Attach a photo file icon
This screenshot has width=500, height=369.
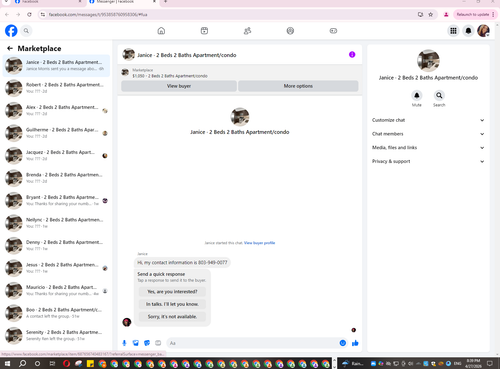pos(136,343)
